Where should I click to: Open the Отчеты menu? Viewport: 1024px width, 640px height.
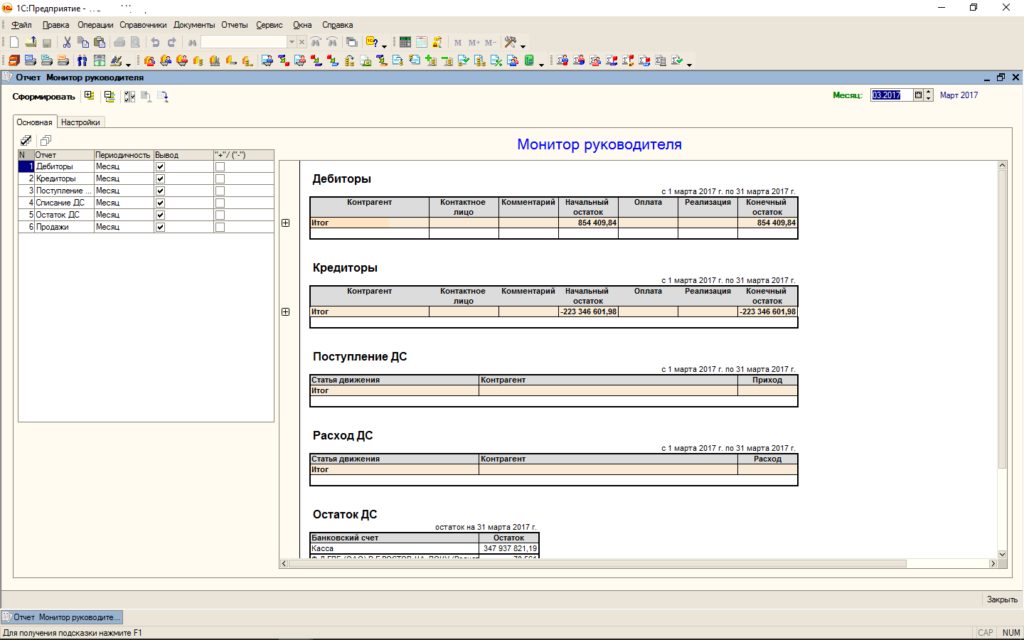tap(234, 24)
